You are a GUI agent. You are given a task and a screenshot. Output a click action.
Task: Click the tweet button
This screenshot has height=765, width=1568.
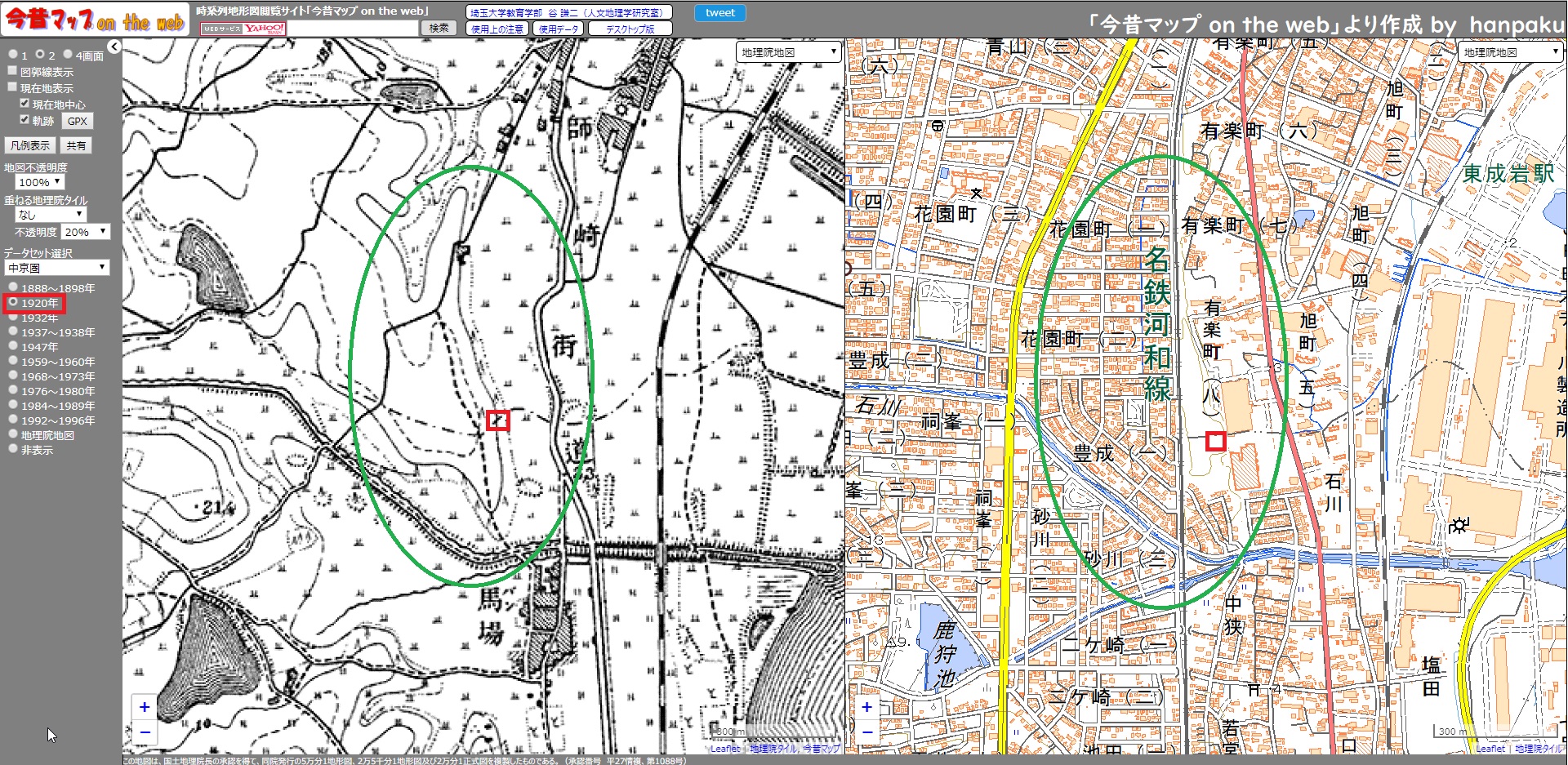[719, 12]
